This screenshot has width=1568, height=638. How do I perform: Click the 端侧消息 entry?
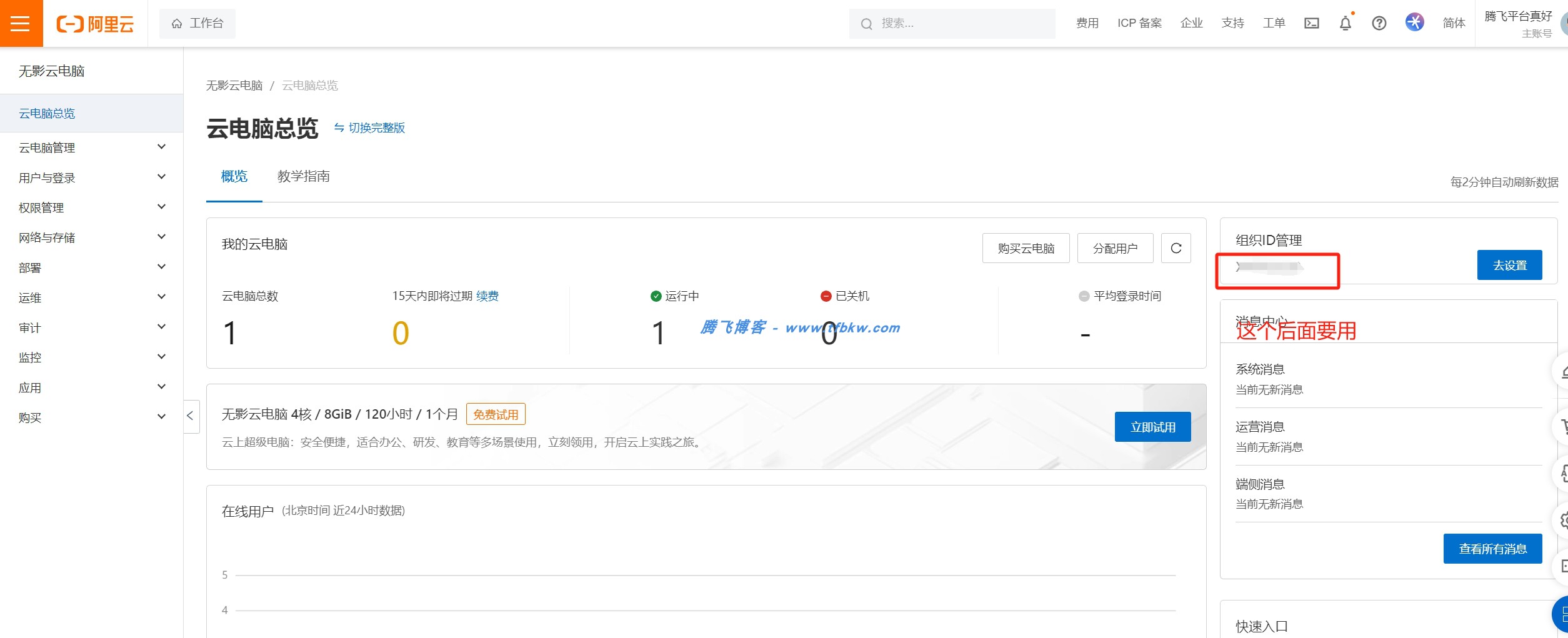[x=1260, y=484]
